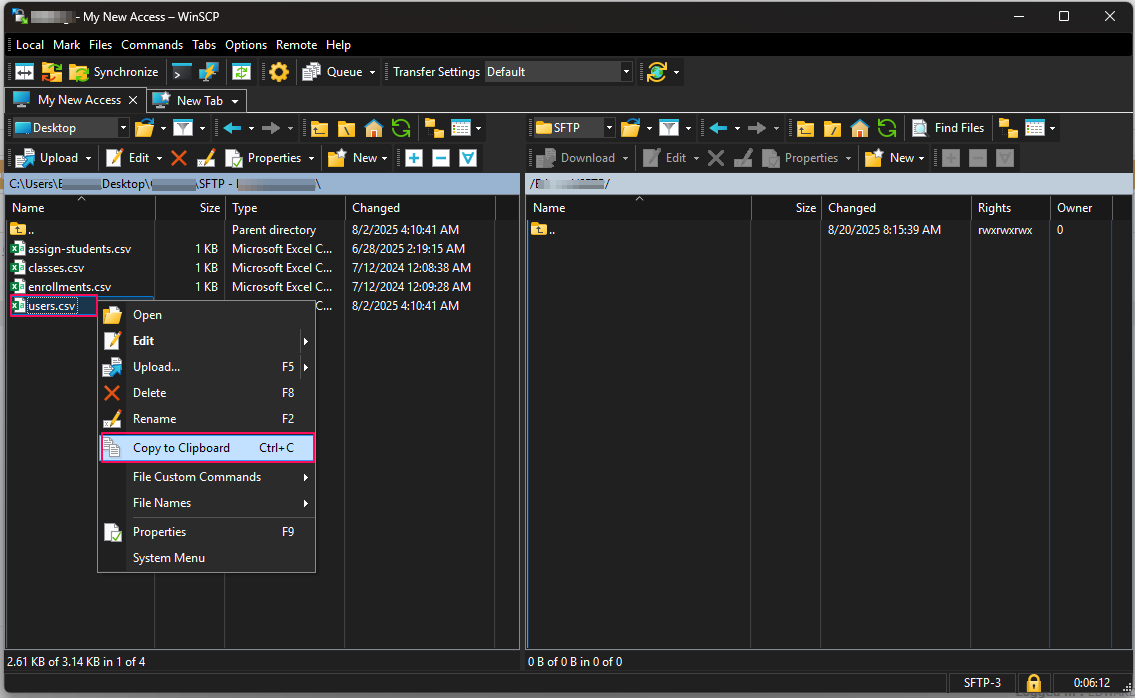
Task: Open a console with the terminal icon
Action: pyautogui.click(x=183, y=71)
